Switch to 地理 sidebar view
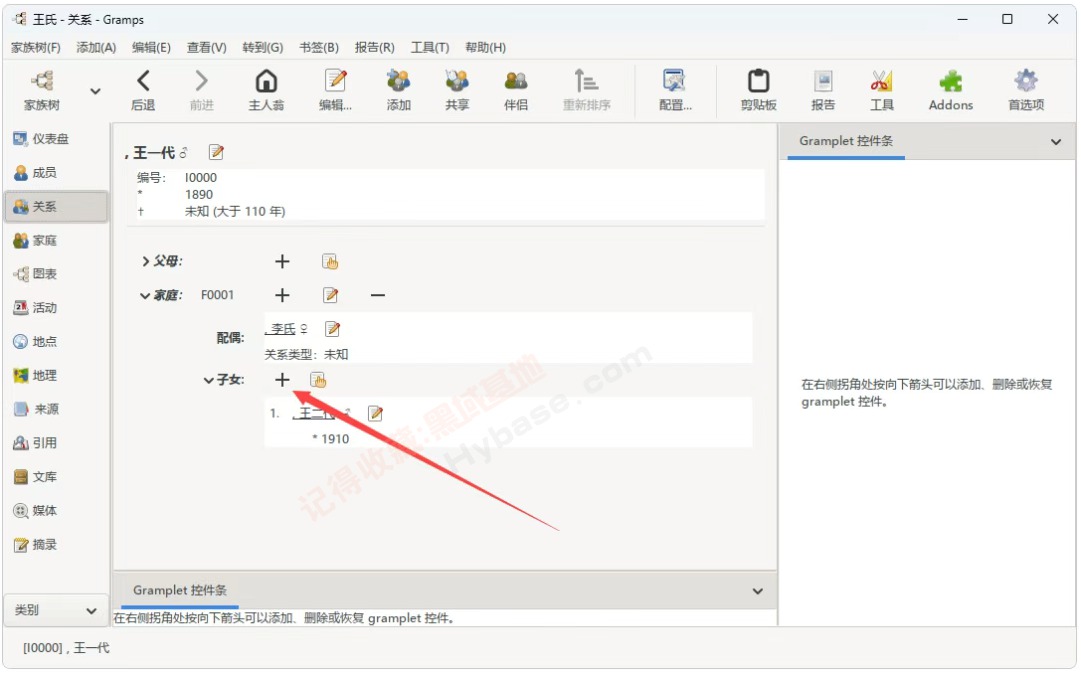This screenshot has height=673, width=1081. tap(56, 376)
